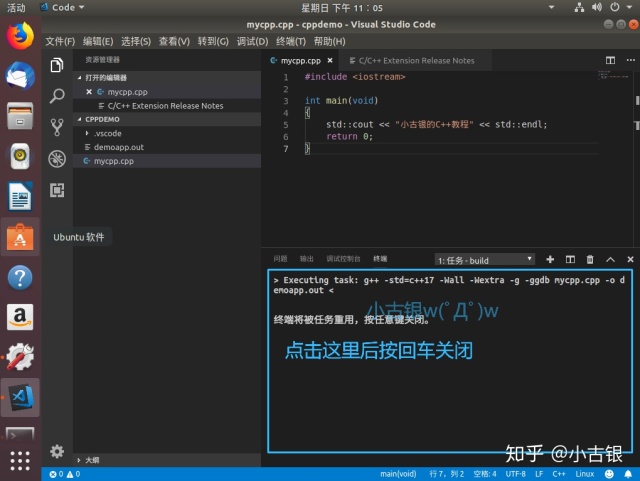This screenshot has height=481, width=640.
Task: Collapse the 打开的编辑器 section
Action: tap(79, 78)
